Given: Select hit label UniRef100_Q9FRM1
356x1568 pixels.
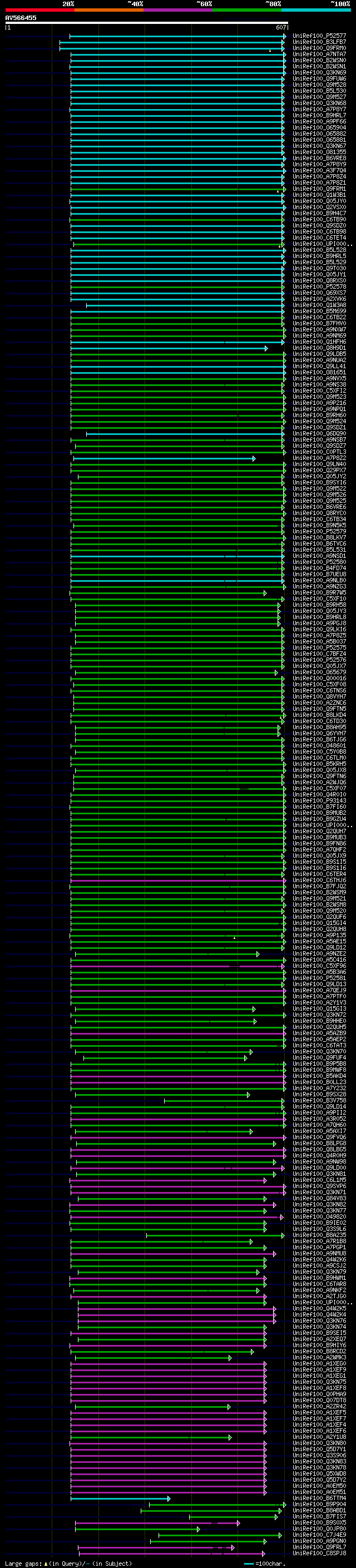Looking at the screenshot, I should coord(319,189).
